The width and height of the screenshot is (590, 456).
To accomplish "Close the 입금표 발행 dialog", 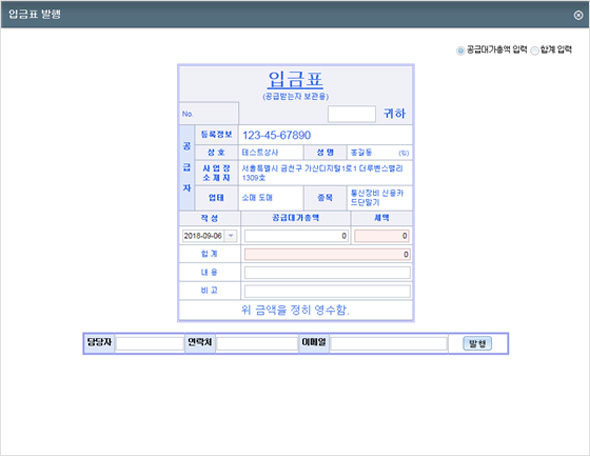I will 578,15.
